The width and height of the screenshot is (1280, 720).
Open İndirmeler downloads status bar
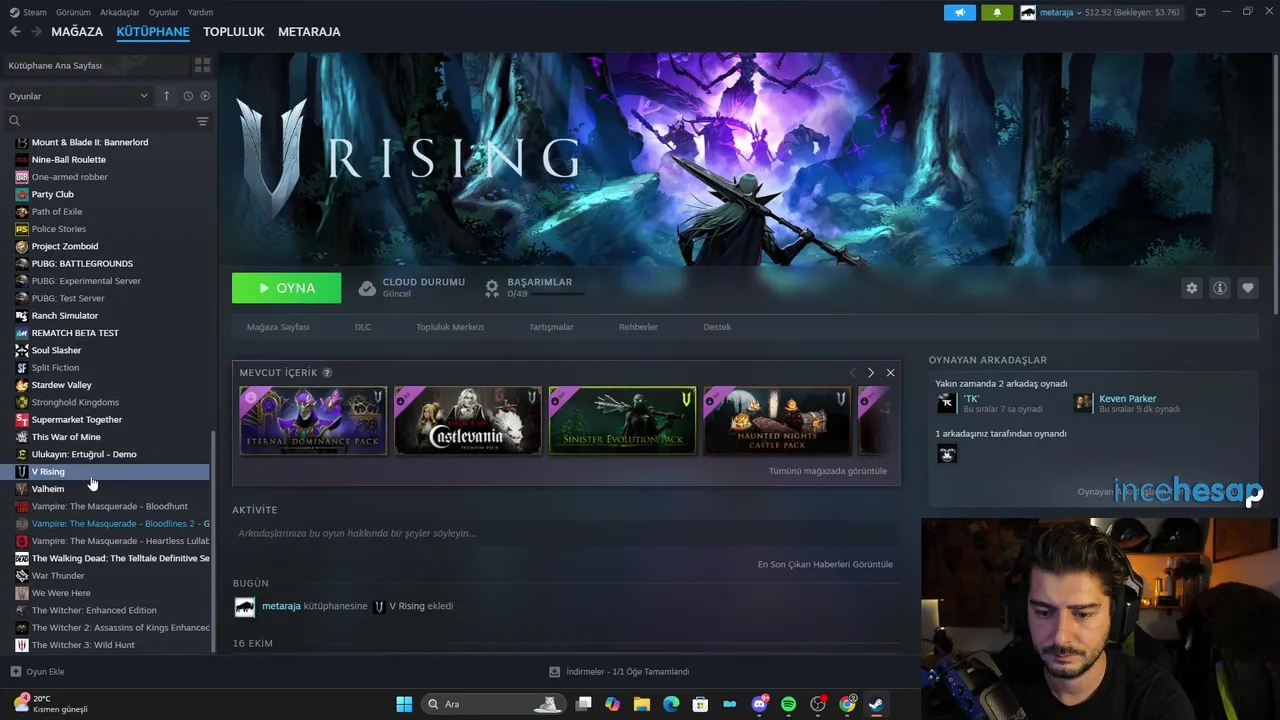(x=620, y=672)
